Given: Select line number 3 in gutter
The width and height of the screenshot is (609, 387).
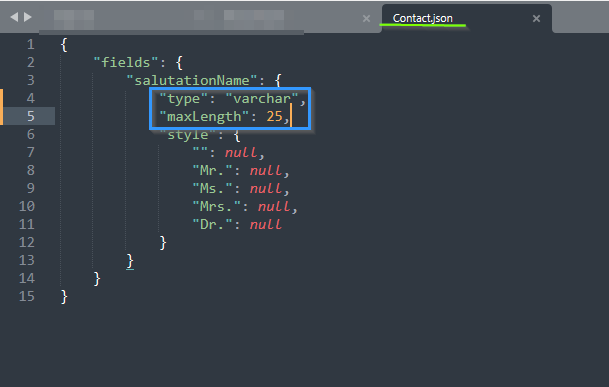Looking at the screenshot, I should 31,80.
